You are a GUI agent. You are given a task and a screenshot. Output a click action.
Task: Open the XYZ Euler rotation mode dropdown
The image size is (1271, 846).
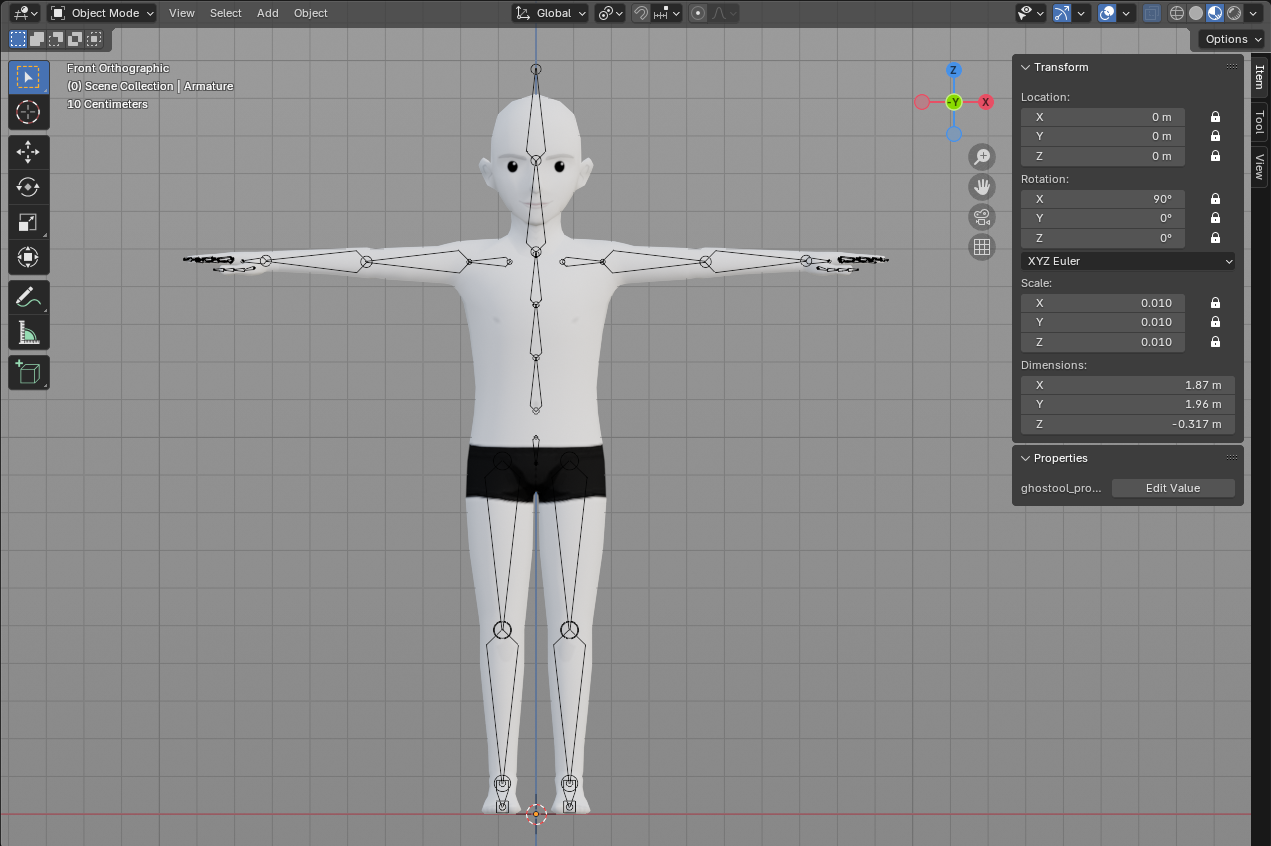click(x=1128, y=261)
